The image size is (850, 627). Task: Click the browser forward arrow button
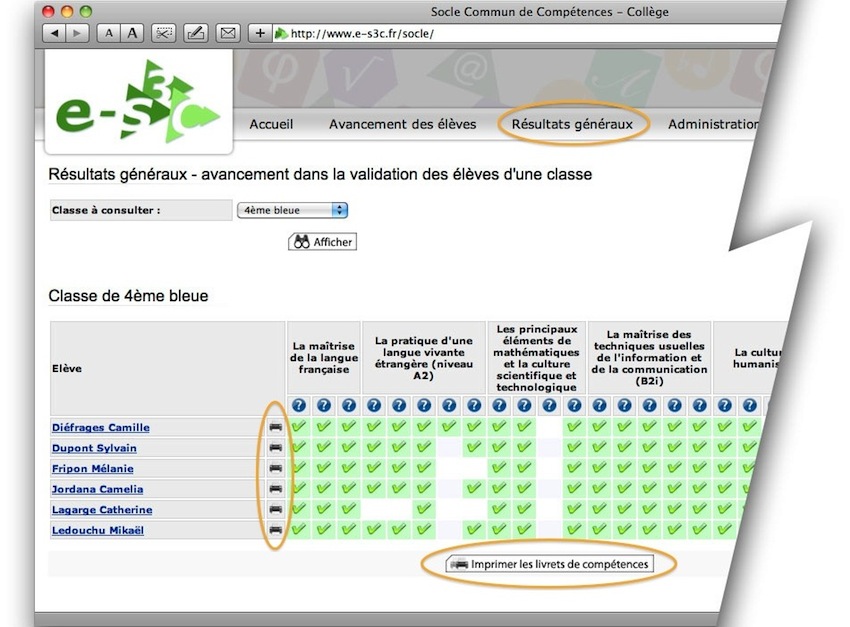pyautogui.click(x=76, y=33)
